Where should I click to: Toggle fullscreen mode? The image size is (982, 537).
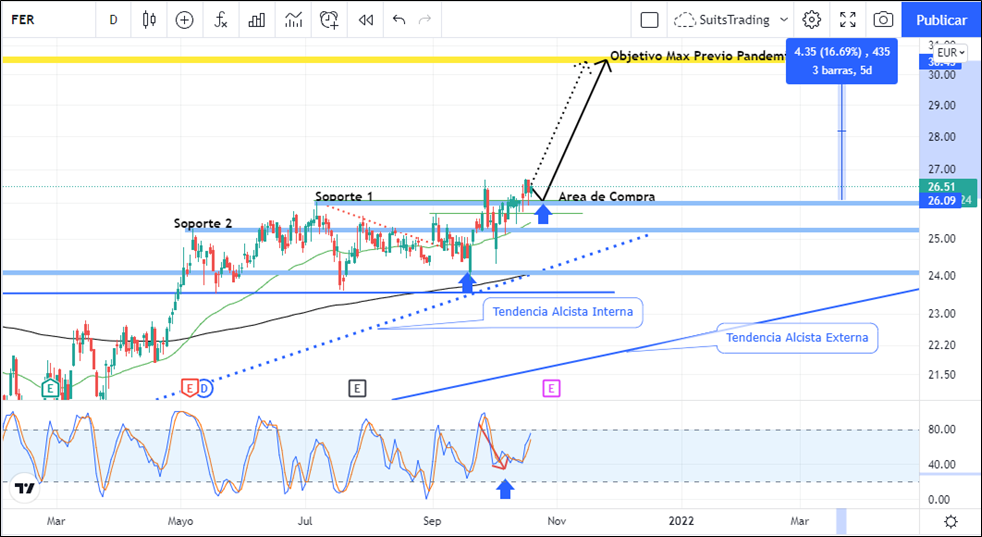(x=848, y=19)
